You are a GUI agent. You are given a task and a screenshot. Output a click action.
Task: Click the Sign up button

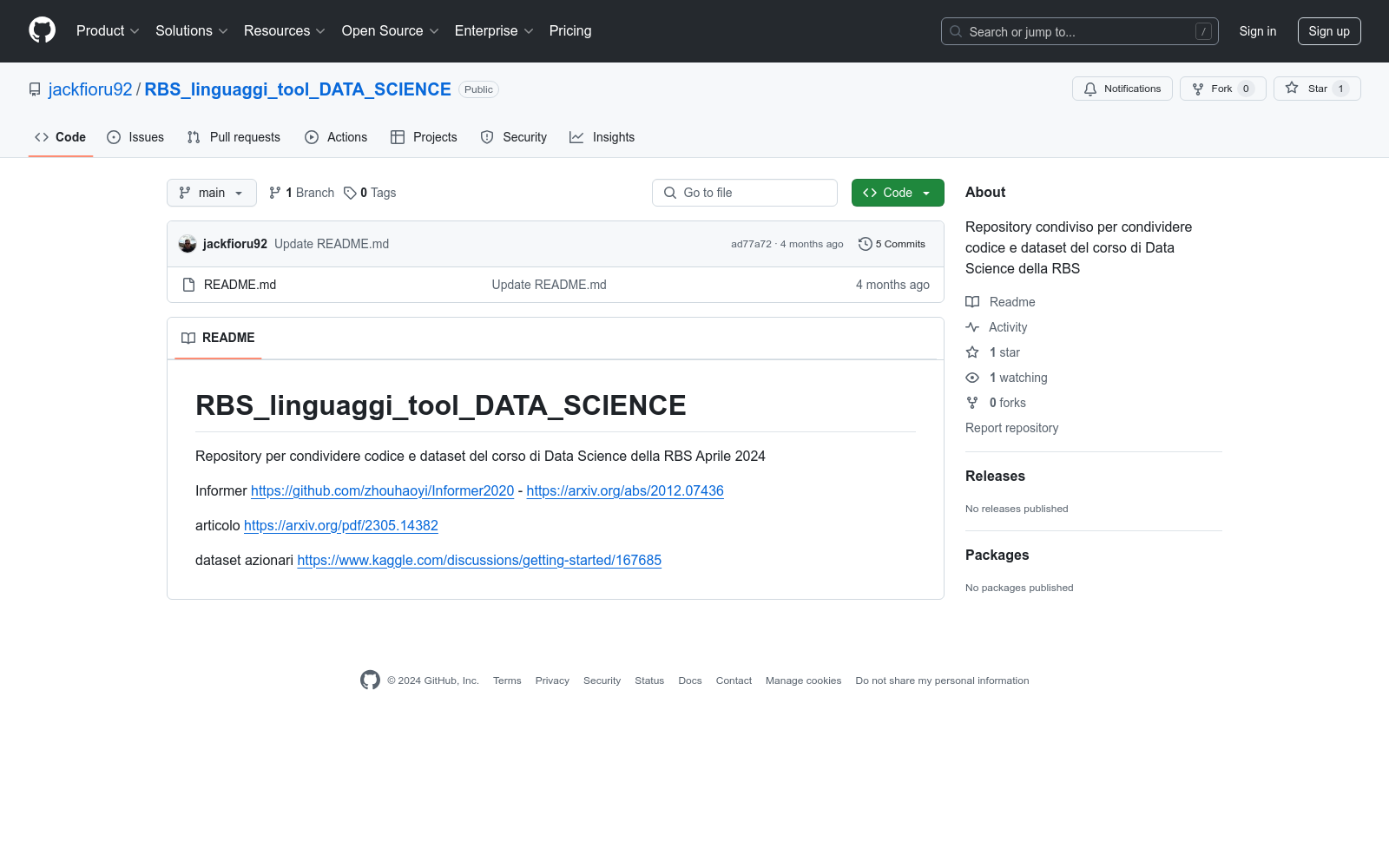[x=1329, y=31]
